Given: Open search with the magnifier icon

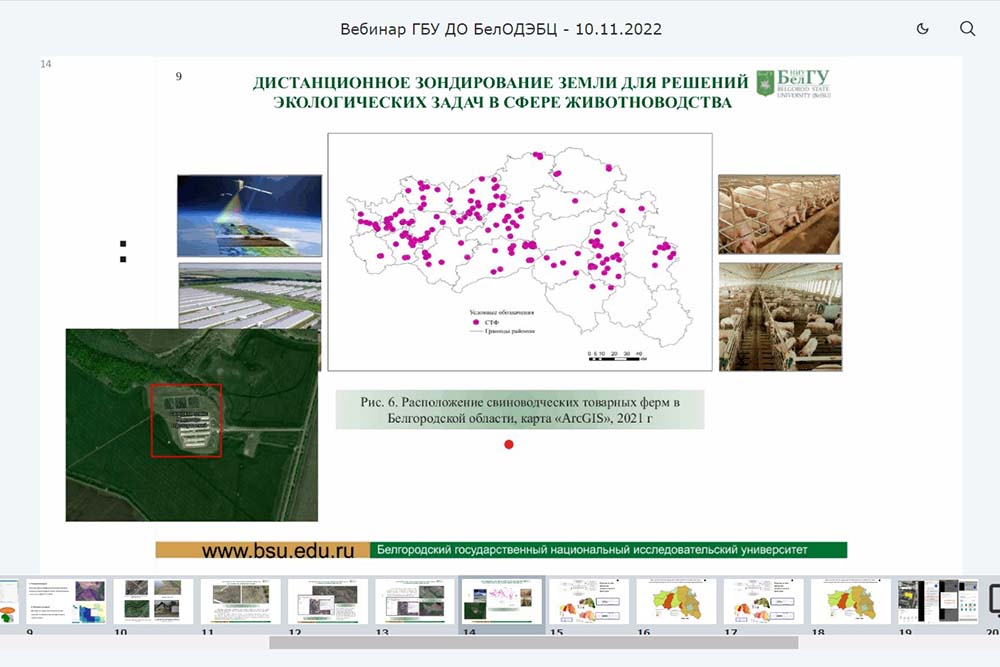Looking at the screenshot, I should coord(967,29).
